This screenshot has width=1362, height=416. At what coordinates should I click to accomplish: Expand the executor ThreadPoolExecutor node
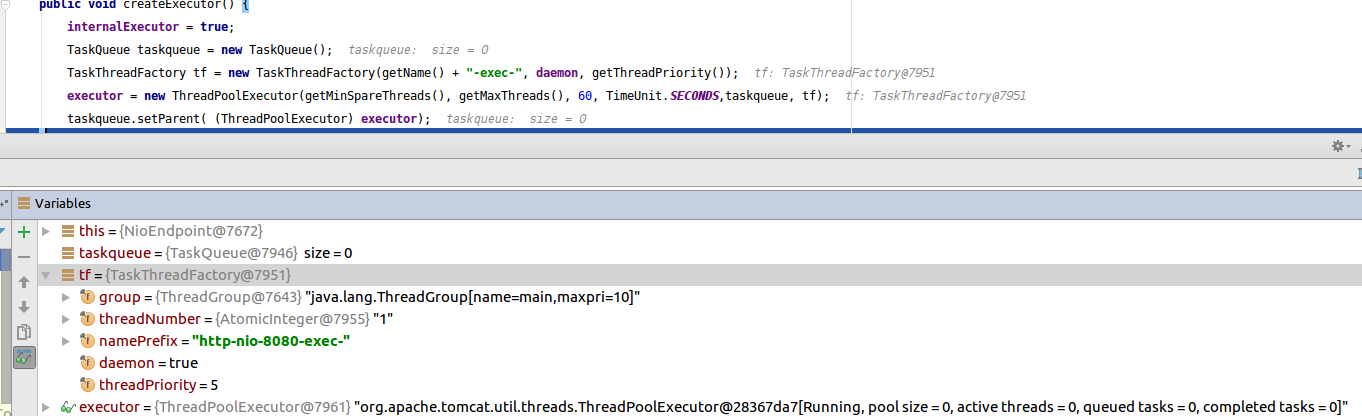(x=45, y=407)
